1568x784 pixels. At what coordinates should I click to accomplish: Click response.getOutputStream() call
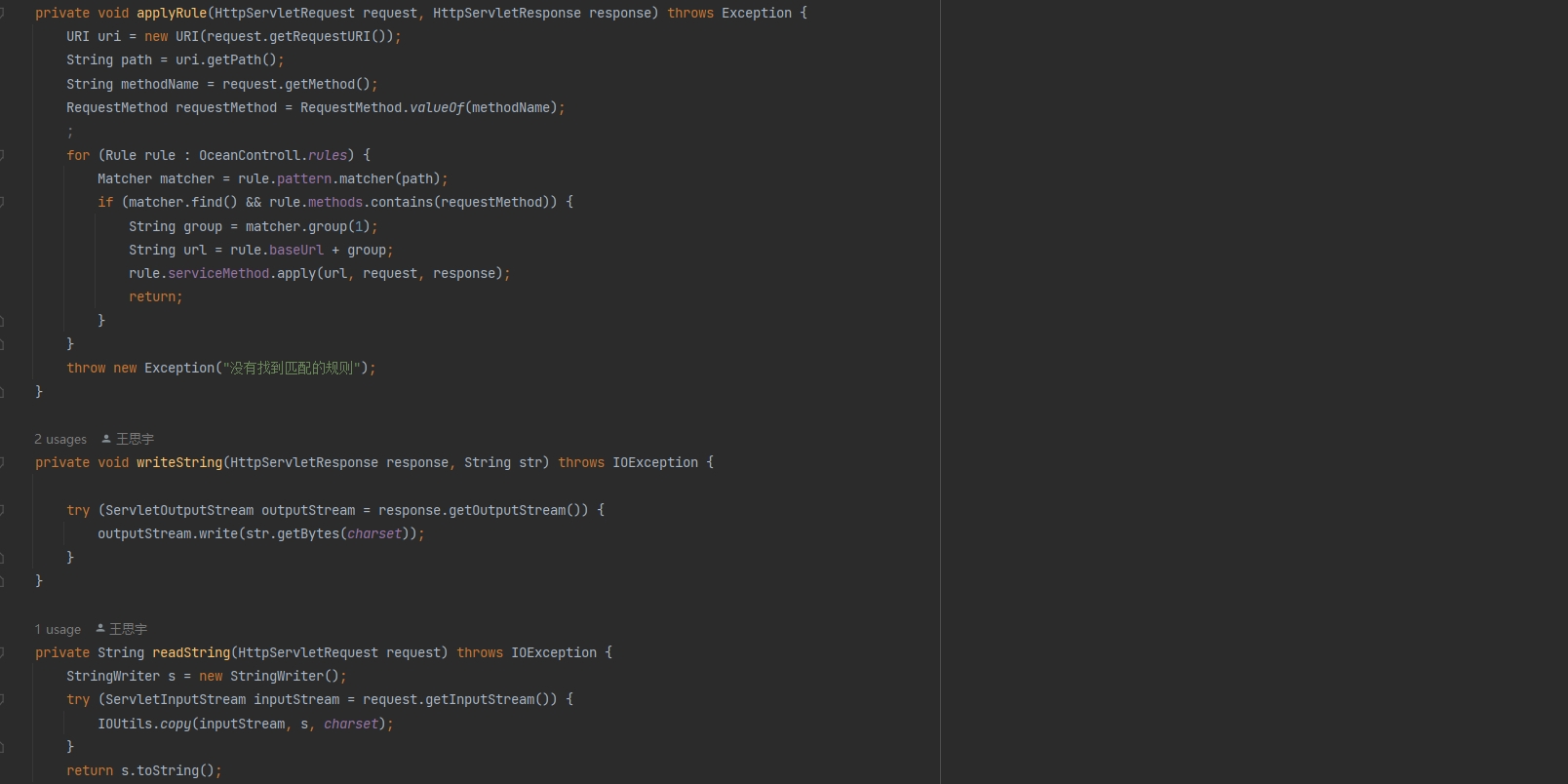(480, 510)
